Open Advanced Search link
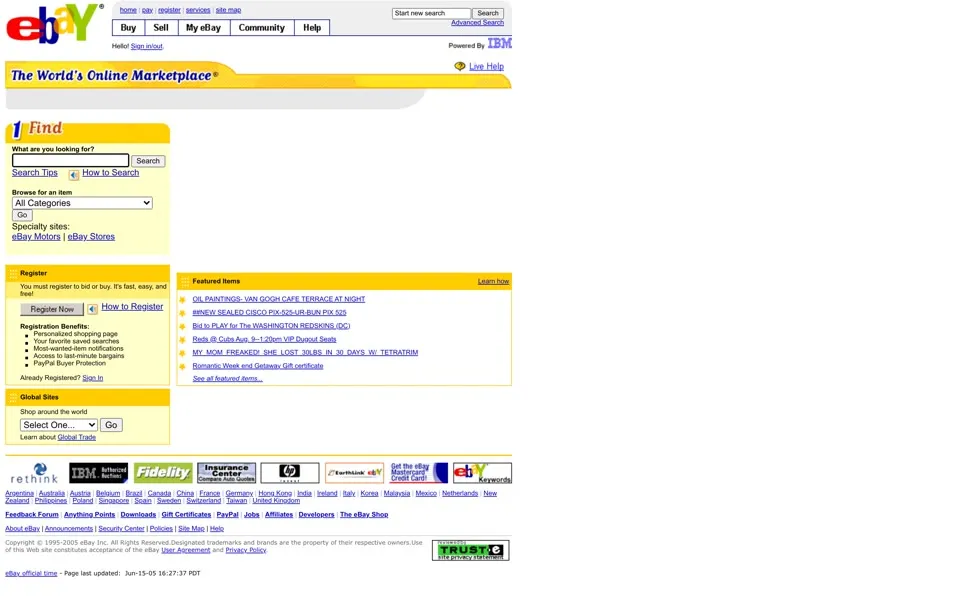Viewport: 960px width, 600px height. click(477, 23)
